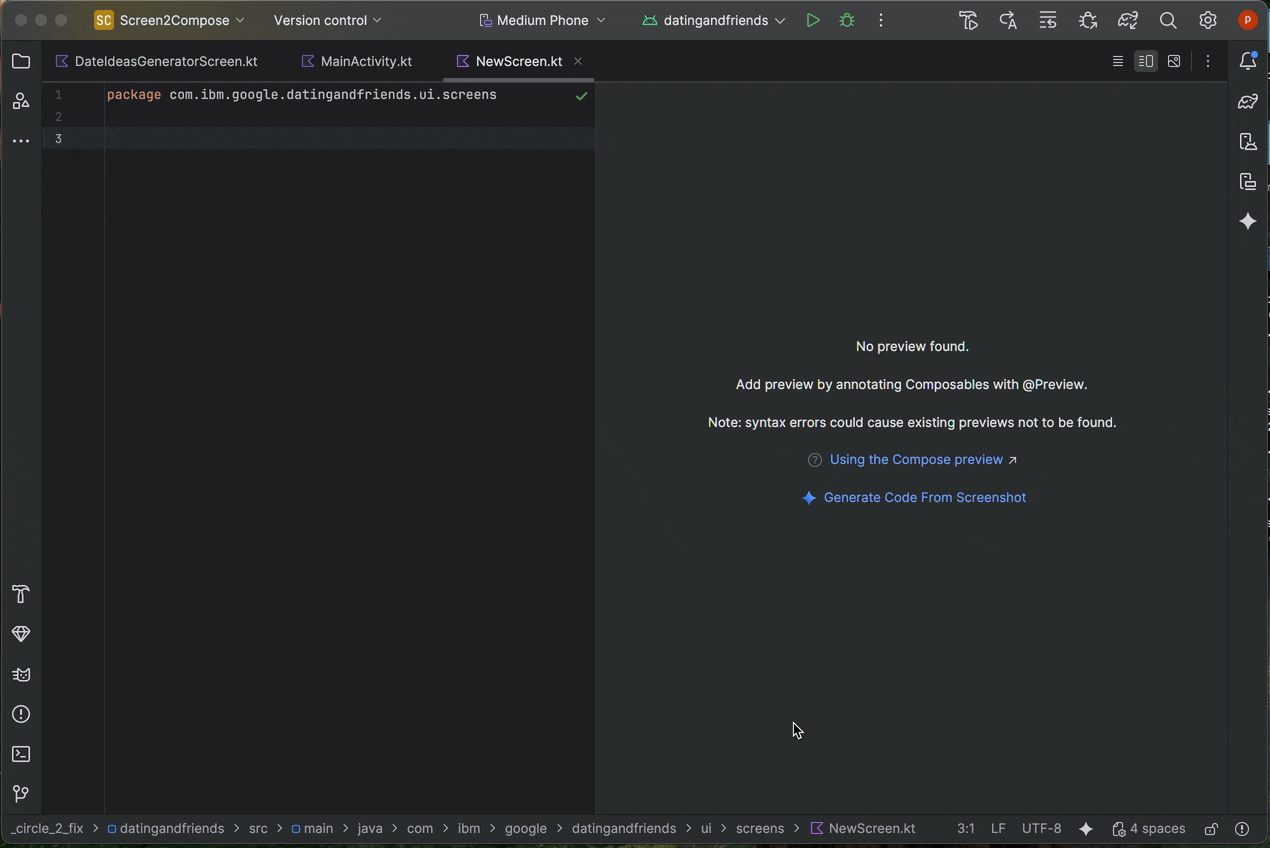
Task: Open the Git version control tool window
Action: pyautogui.click(x=21, y=794)
